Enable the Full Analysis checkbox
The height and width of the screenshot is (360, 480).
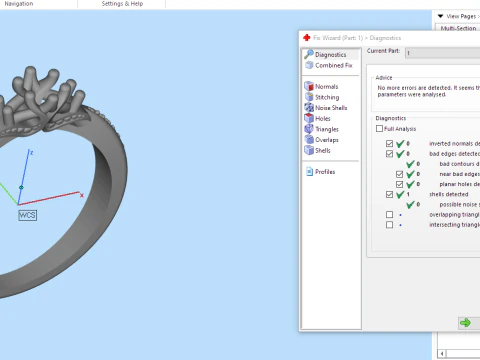point(379,129)
